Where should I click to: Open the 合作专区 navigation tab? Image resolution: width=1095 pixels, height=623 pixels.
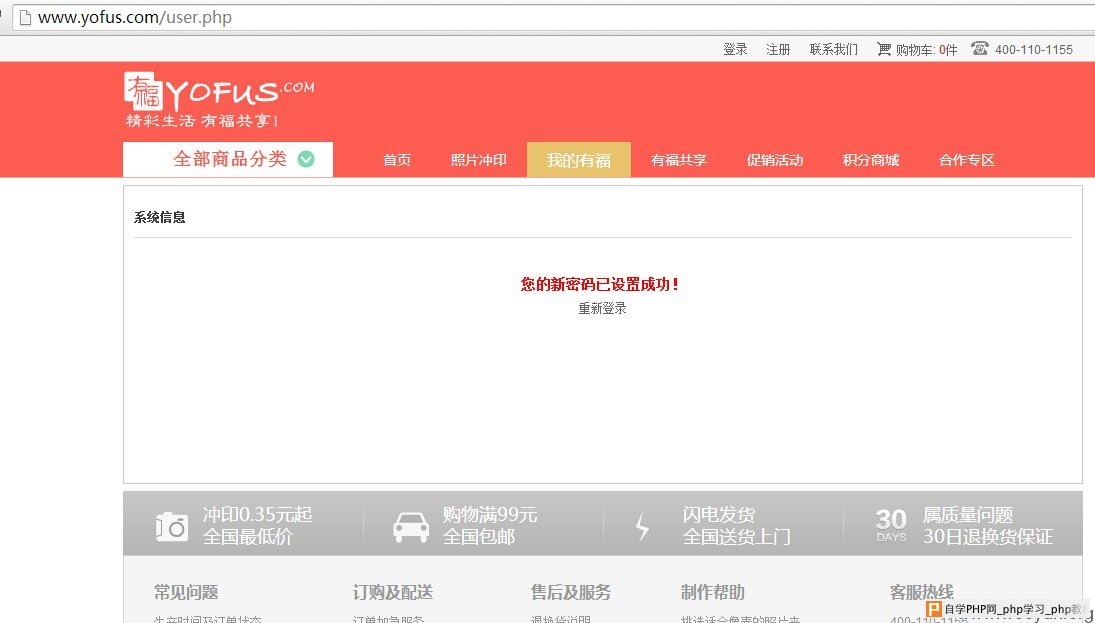click(967, 160)
